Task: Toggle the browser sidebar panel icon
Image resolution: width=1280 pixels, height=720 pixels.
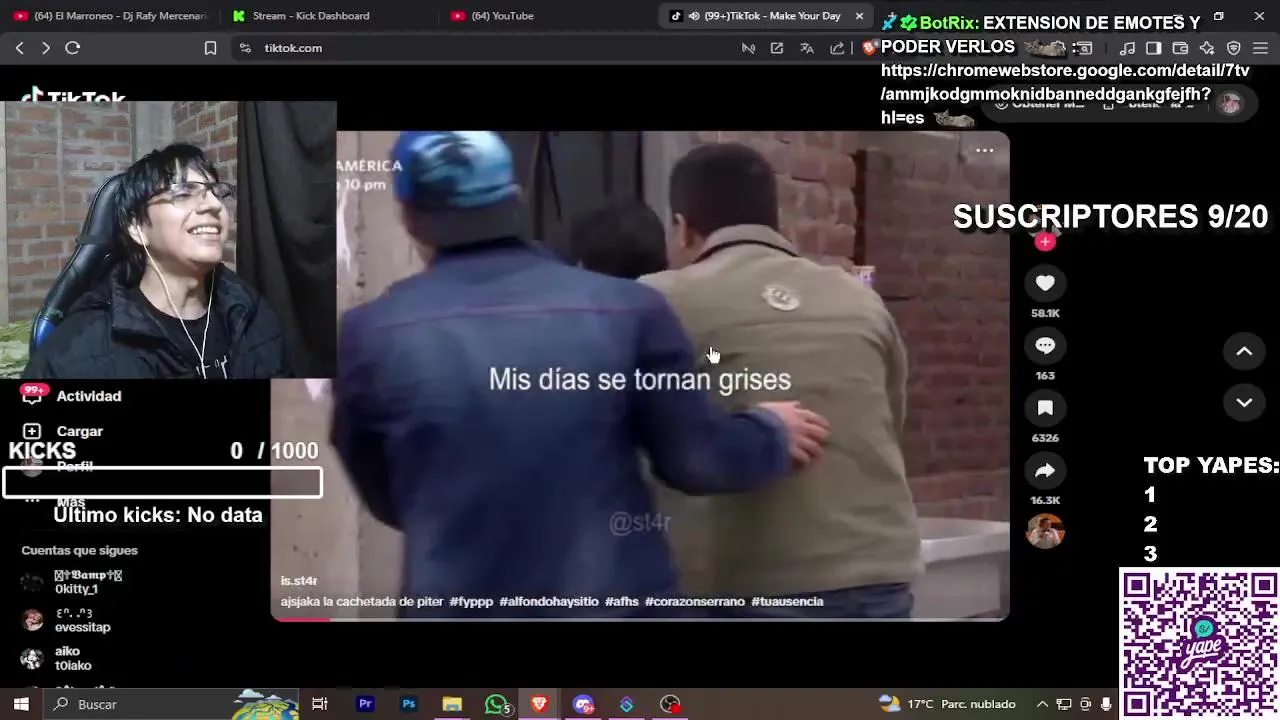Action: [1153, 48]
